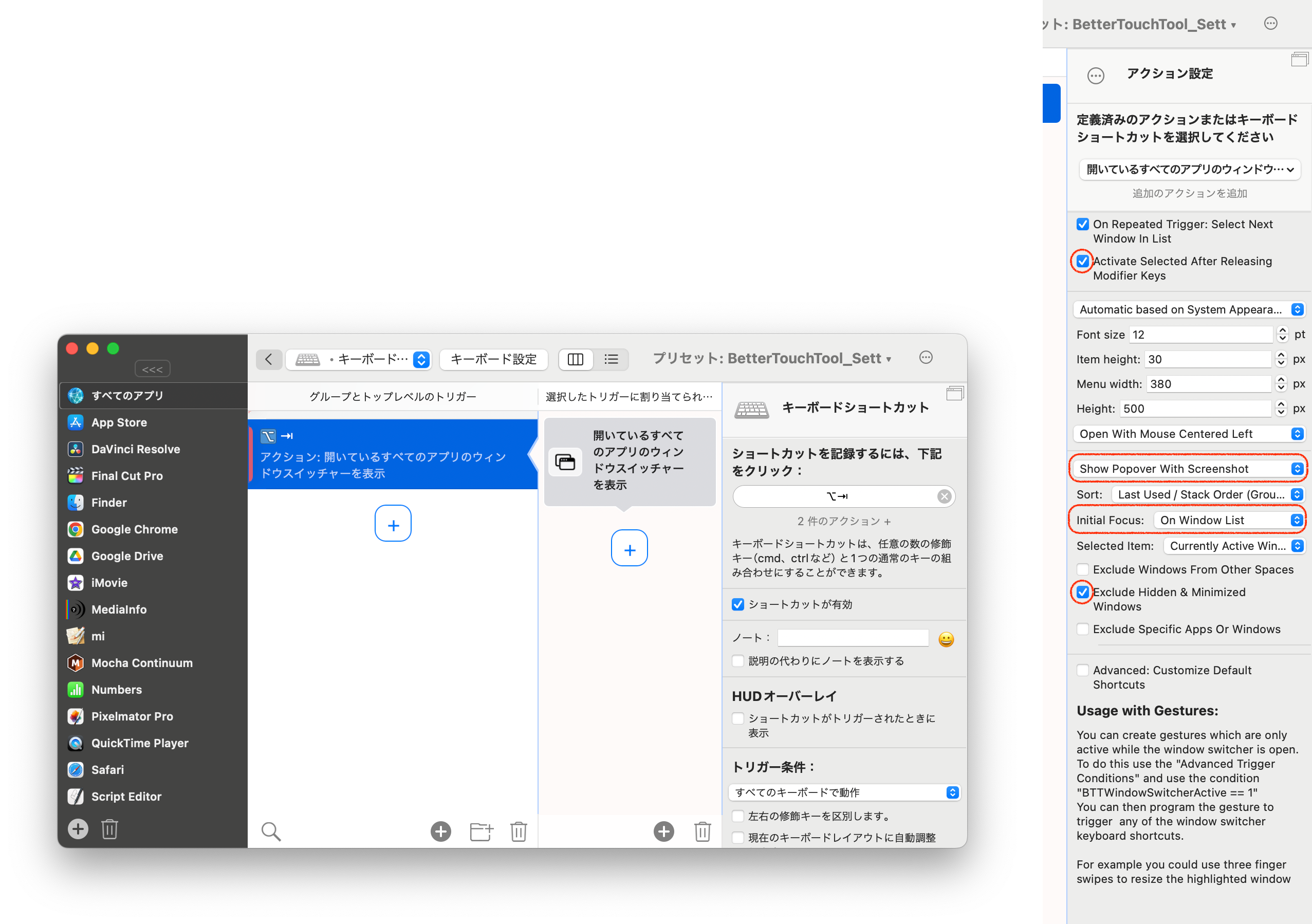Expand すべてのキーボードで動作 trigger condition dropdown

[x=844, y=792]
